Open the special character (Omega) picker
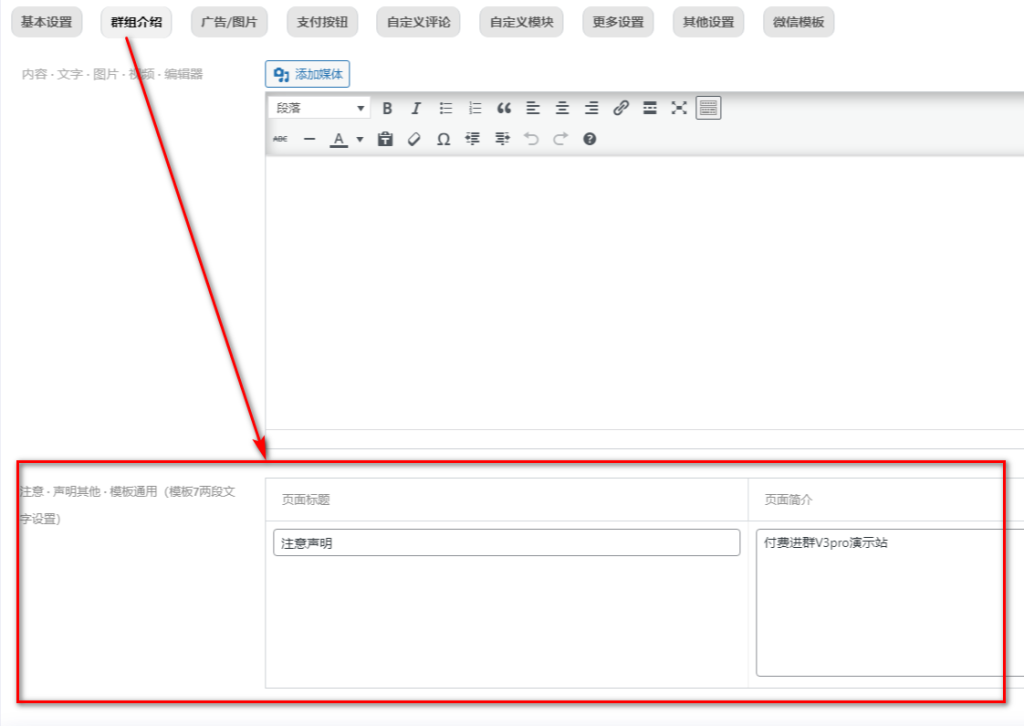Screen dimensions: 1024x726 [443, 139]
